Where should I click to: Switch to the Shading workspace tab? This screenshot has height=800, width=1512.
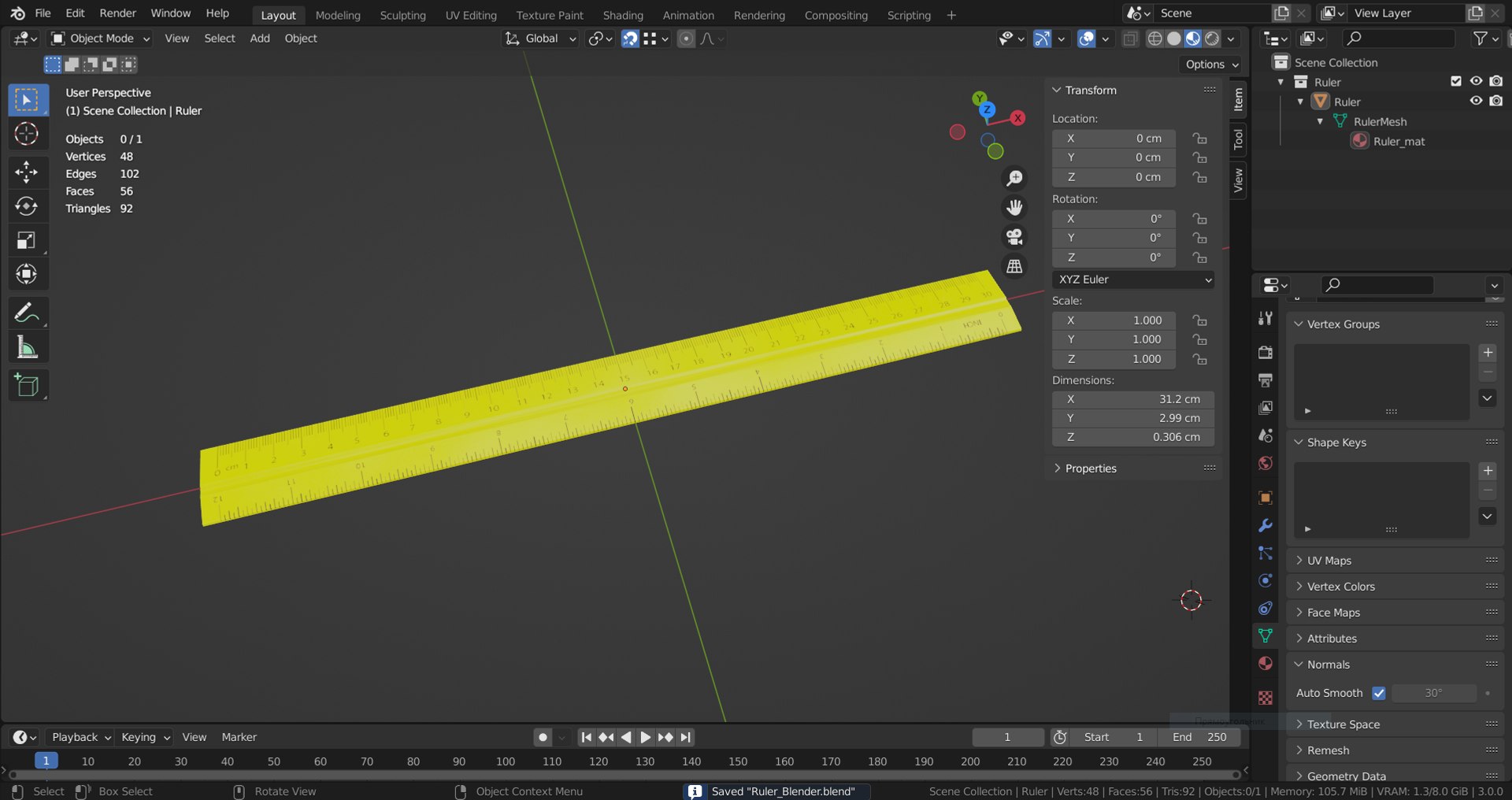pyautogui.click(x=623, y=15)
